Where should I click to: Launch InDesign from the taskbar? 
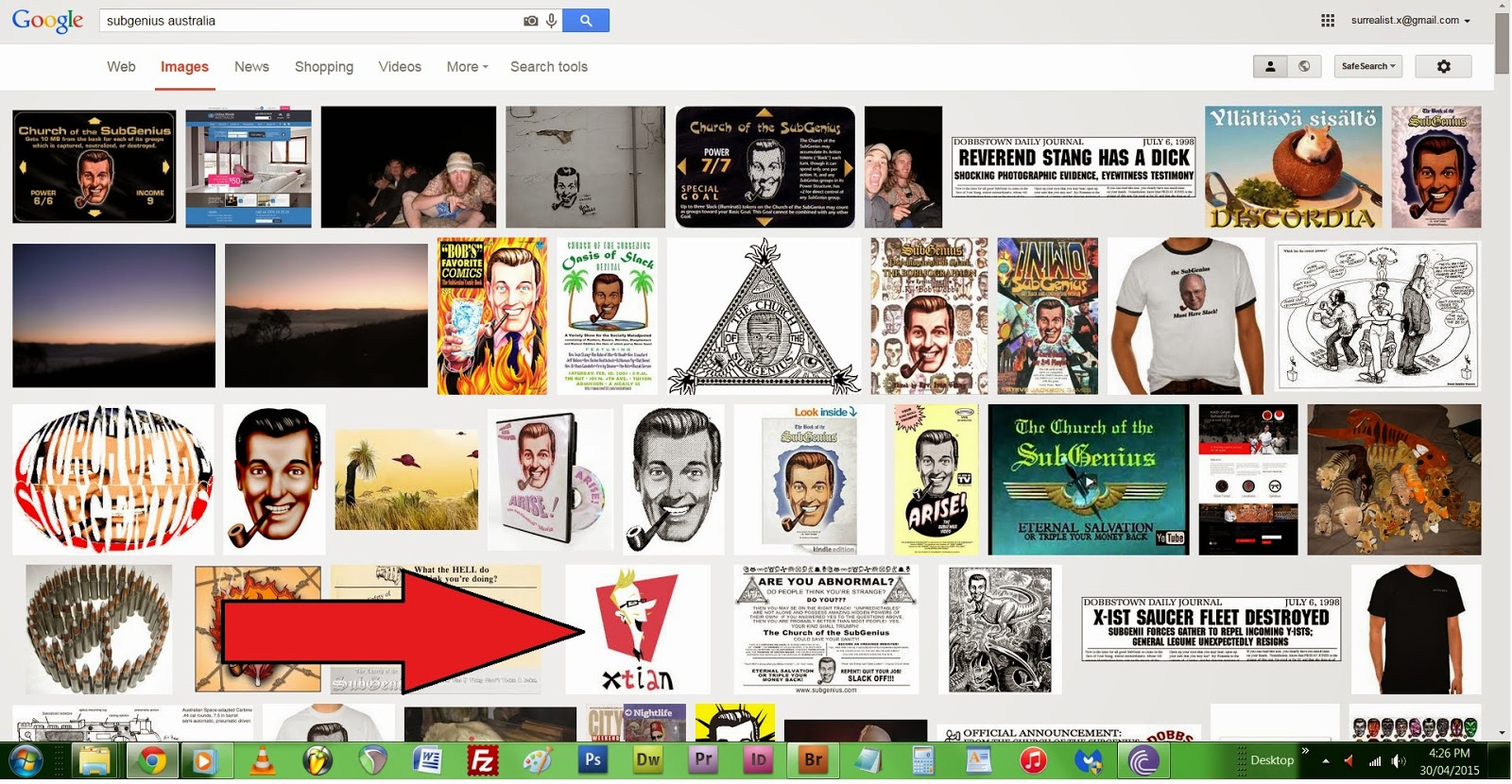(758, 760)
